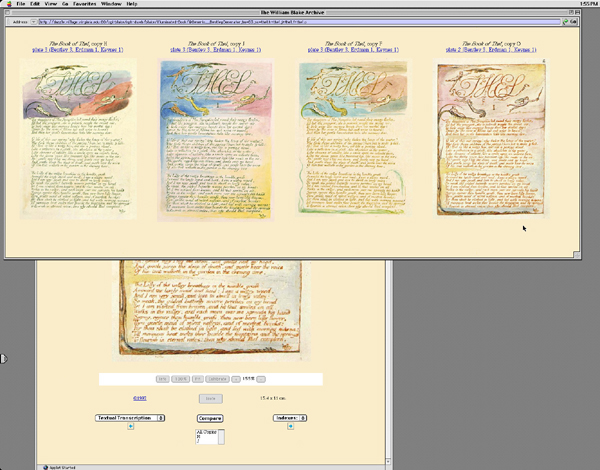Click the grayed button below the applet toolbar

tap(210, 399)
